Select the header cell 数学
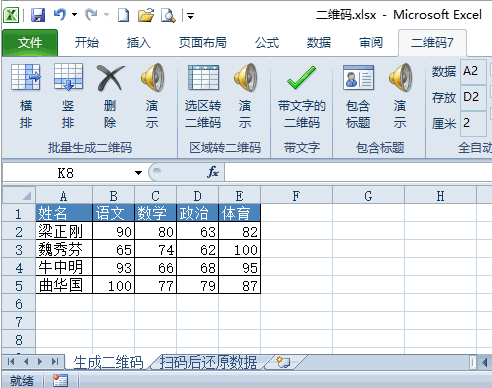 155,213
